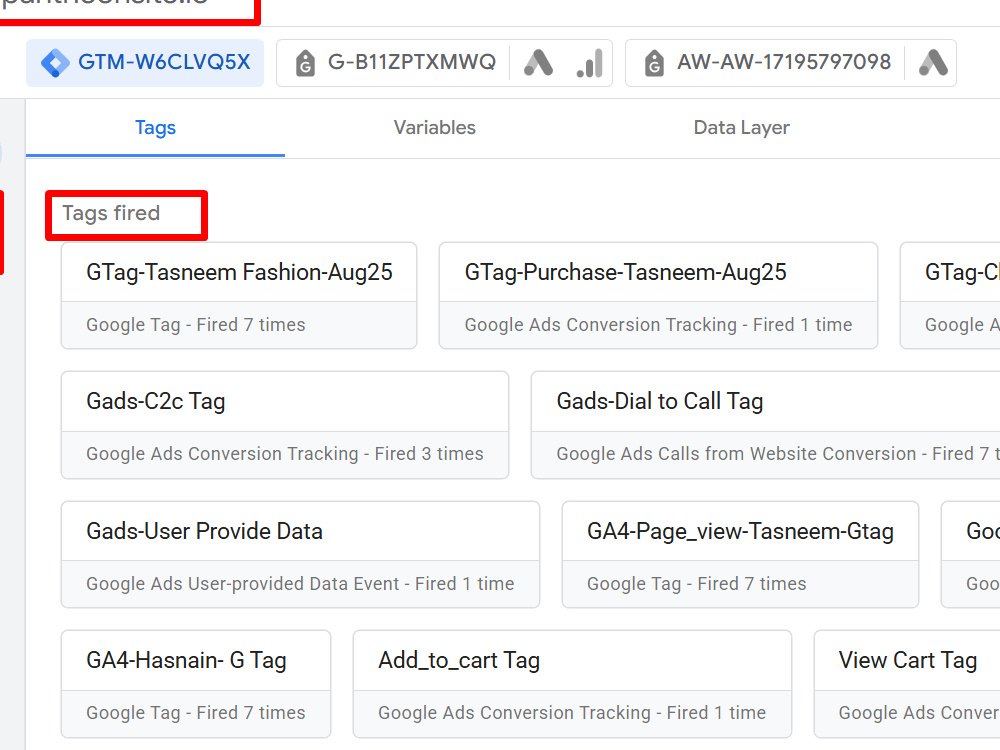This screenshot has height=750, width=1000.
Task: Open the View Cart Tag card
Action: pyautogui.click(x=907, y=684)
